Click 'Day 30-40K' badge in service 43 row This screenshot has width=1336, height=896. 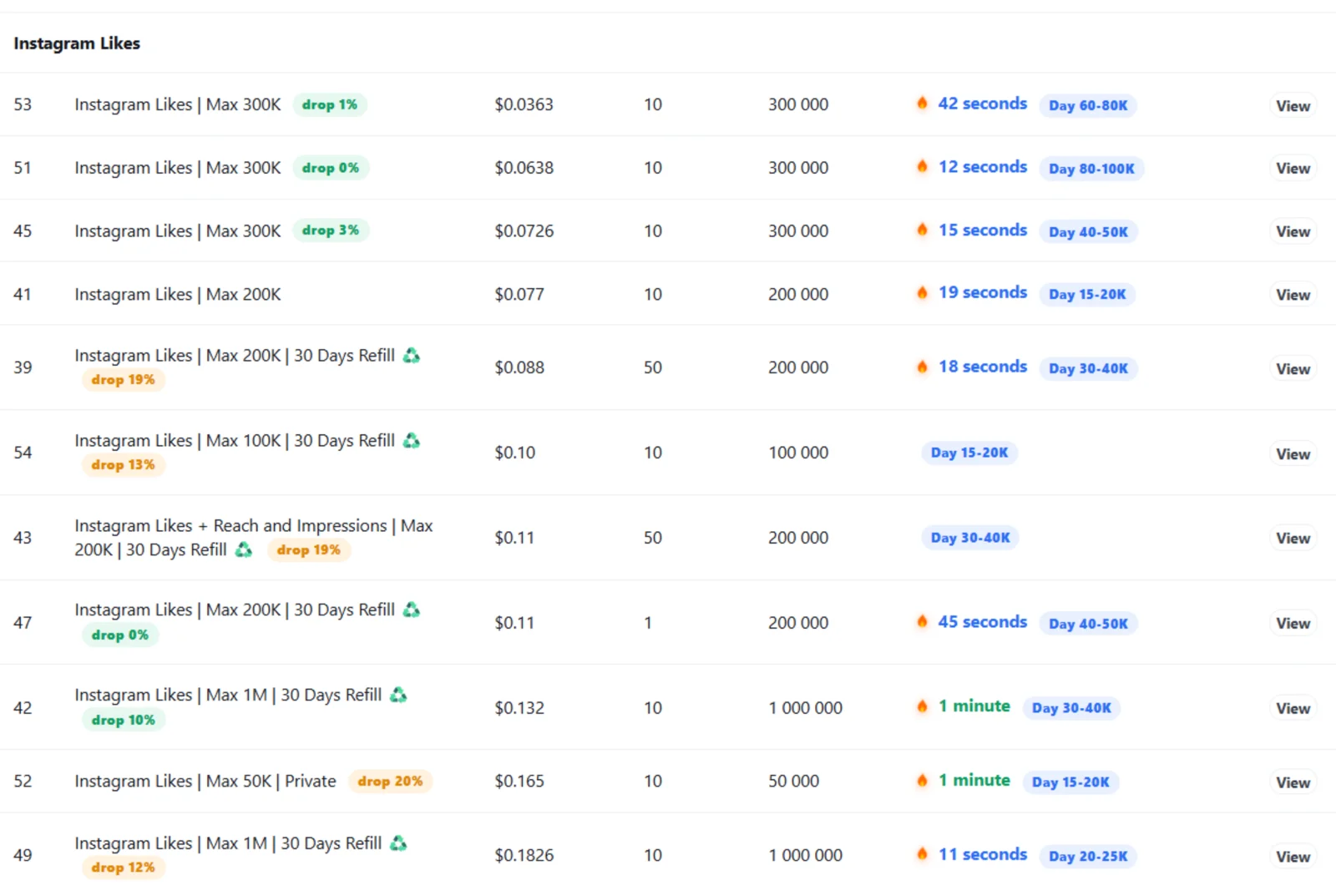point(970,538)
